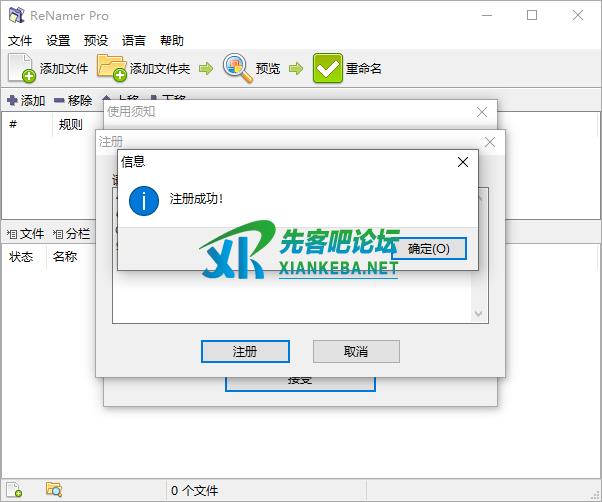Screen dimensions: 602x502
Task: Click the Add Files (添加文件) toolbar icon
Action: pos(22,68)
